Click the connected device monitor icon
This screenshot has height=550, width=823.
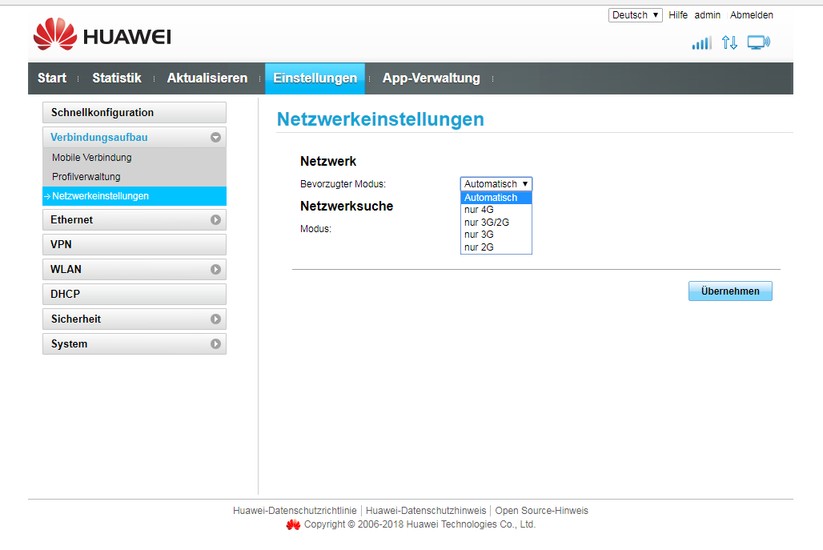(758, 43)
